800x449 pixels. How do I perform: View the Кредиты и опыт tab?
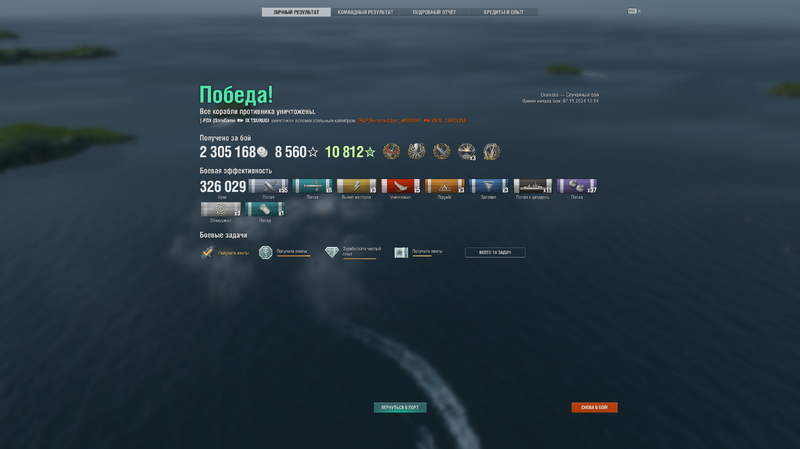504,12
